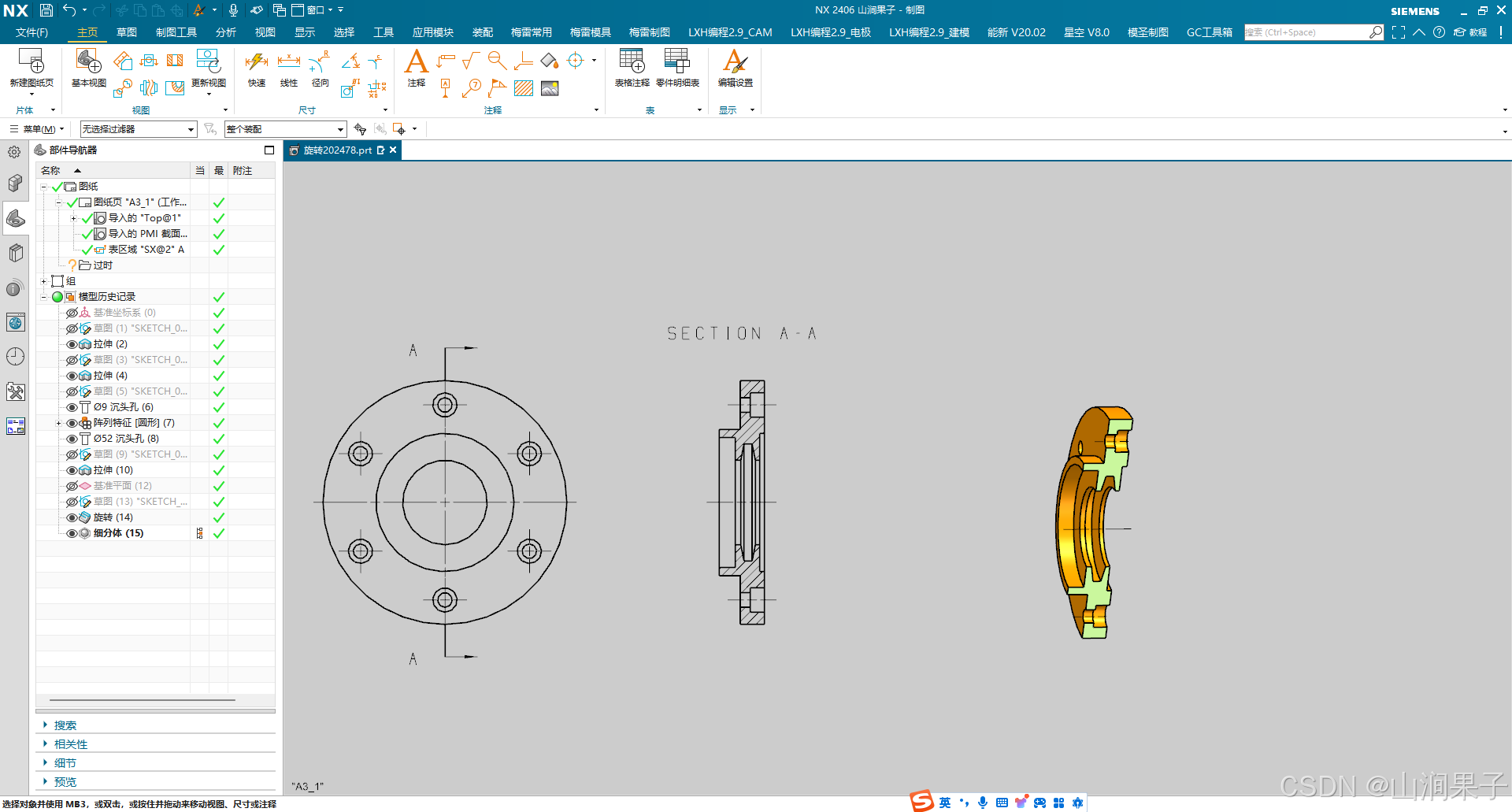Switch to the GC工具箱 ribbon tab

click(1210, 32)
